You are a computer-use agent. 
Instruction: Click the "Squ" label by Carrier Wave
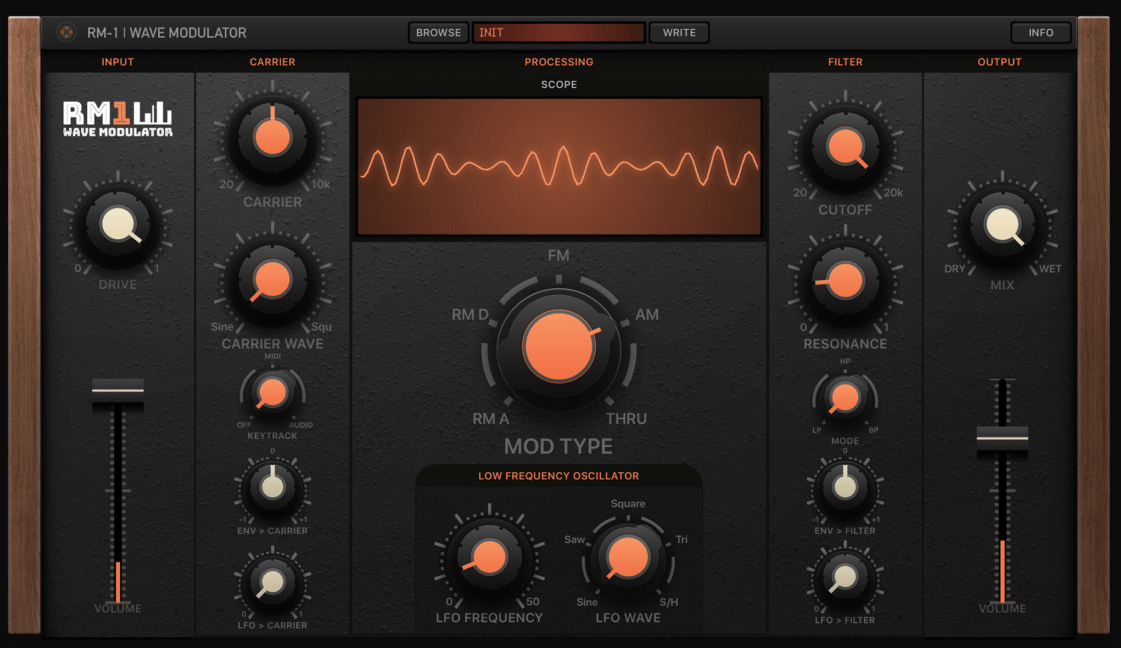(x=321, y=327)
